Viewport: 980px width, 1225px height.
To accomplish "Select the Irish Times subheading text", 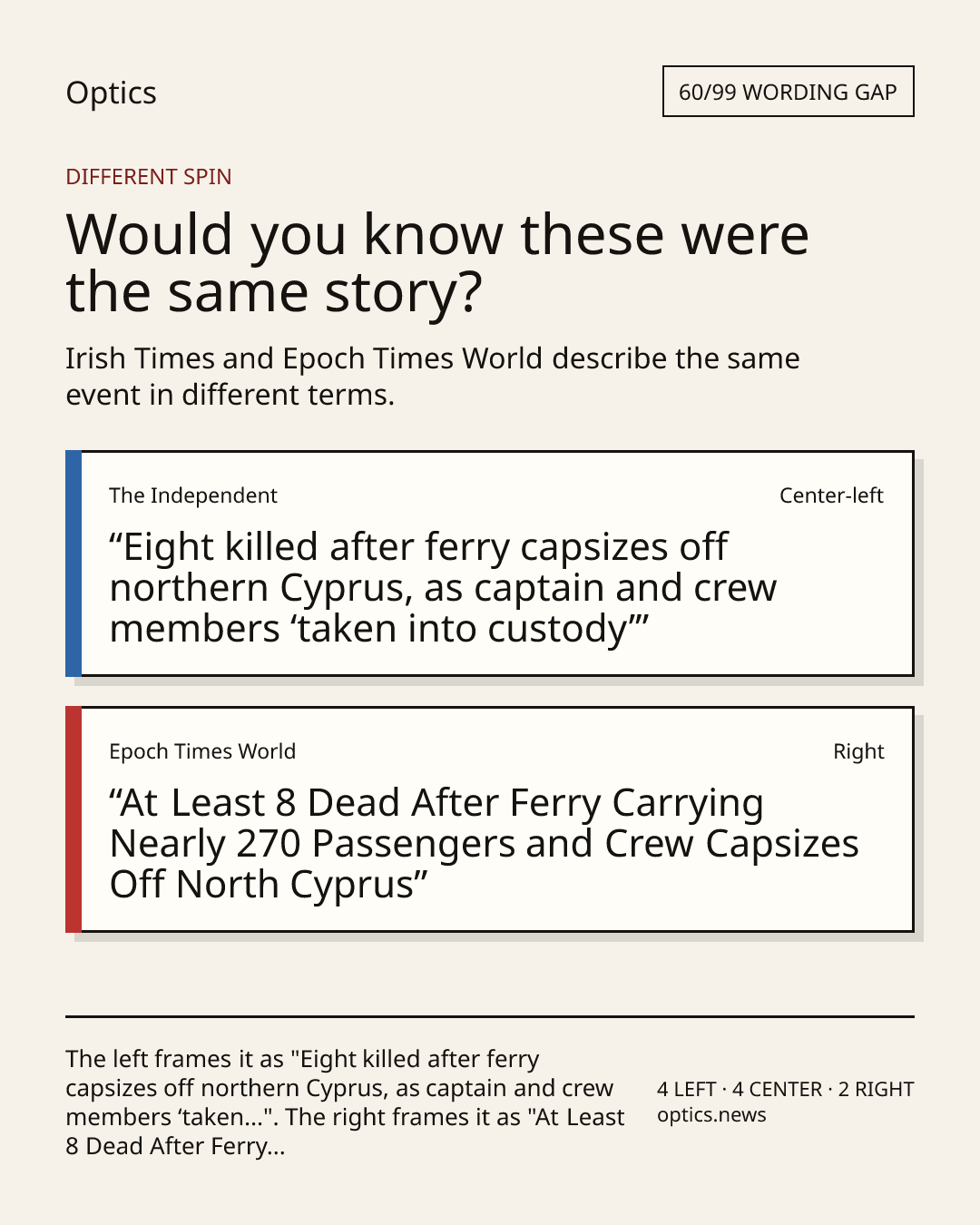I will [432, 377].
